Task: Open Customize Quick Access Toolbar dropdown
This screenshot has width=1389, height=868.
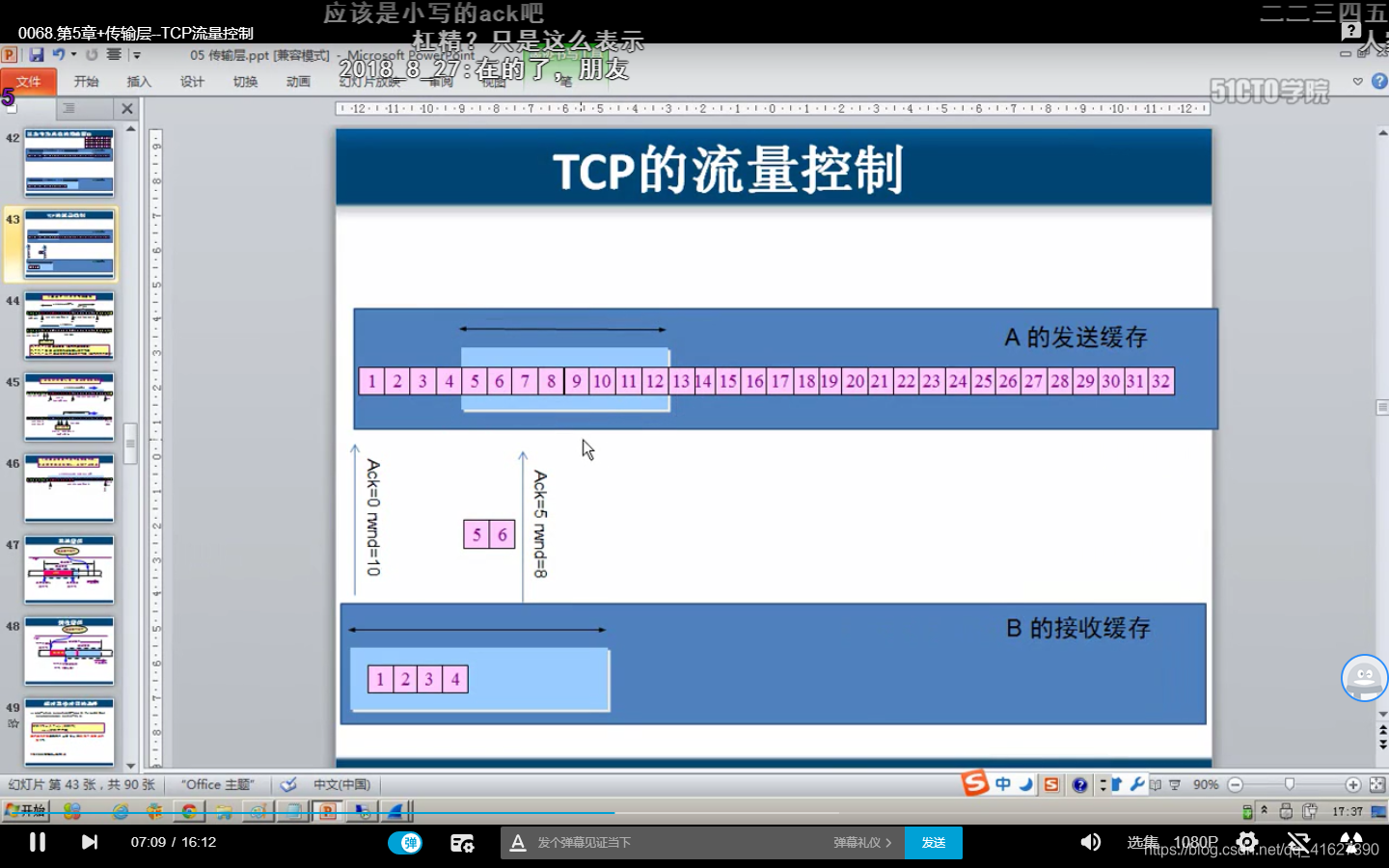Action: (x=137, y=55)
